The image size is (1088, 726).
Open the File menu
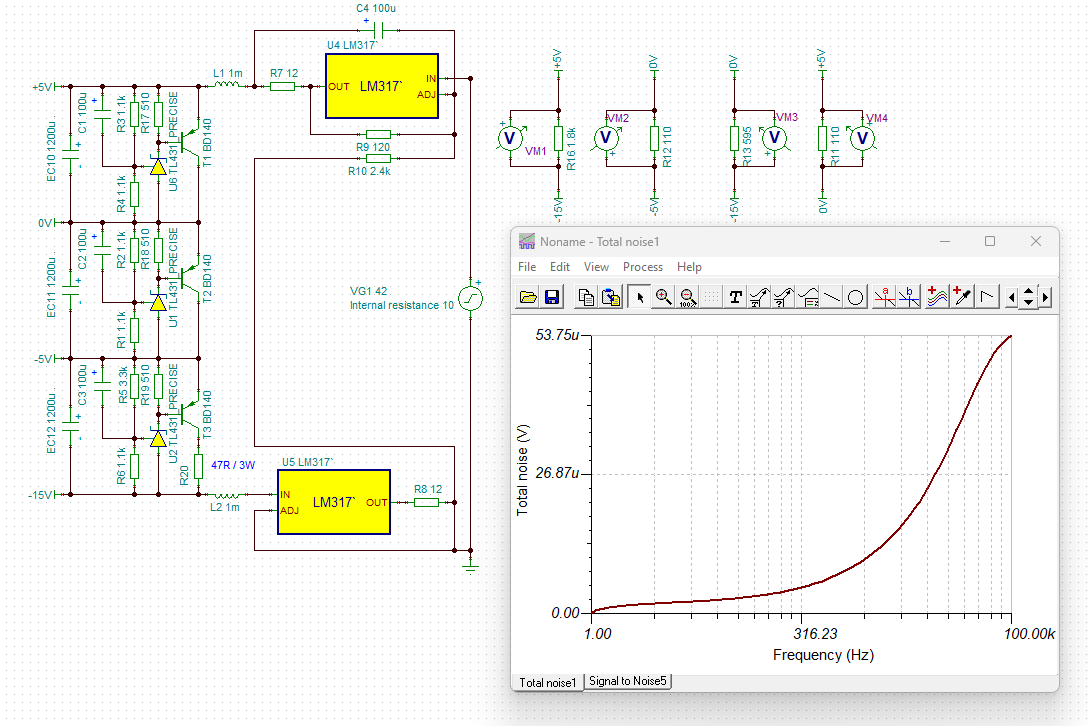(x=527, y=267)
